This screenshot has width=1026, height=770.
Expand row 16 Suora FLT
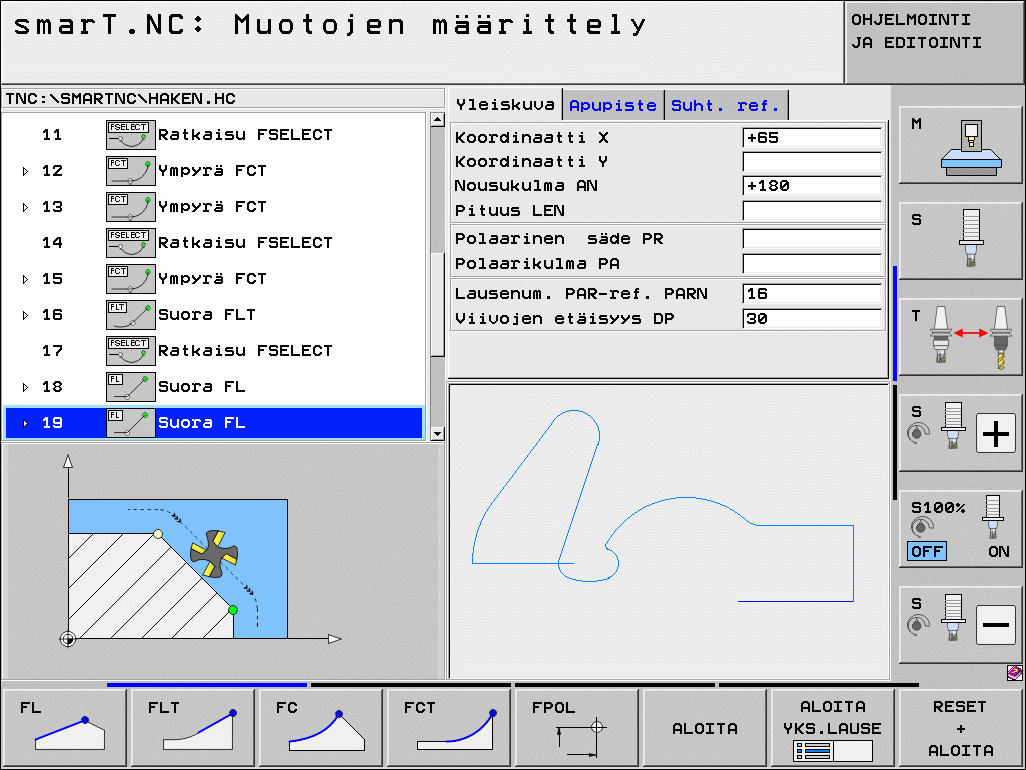click(25, 315)
